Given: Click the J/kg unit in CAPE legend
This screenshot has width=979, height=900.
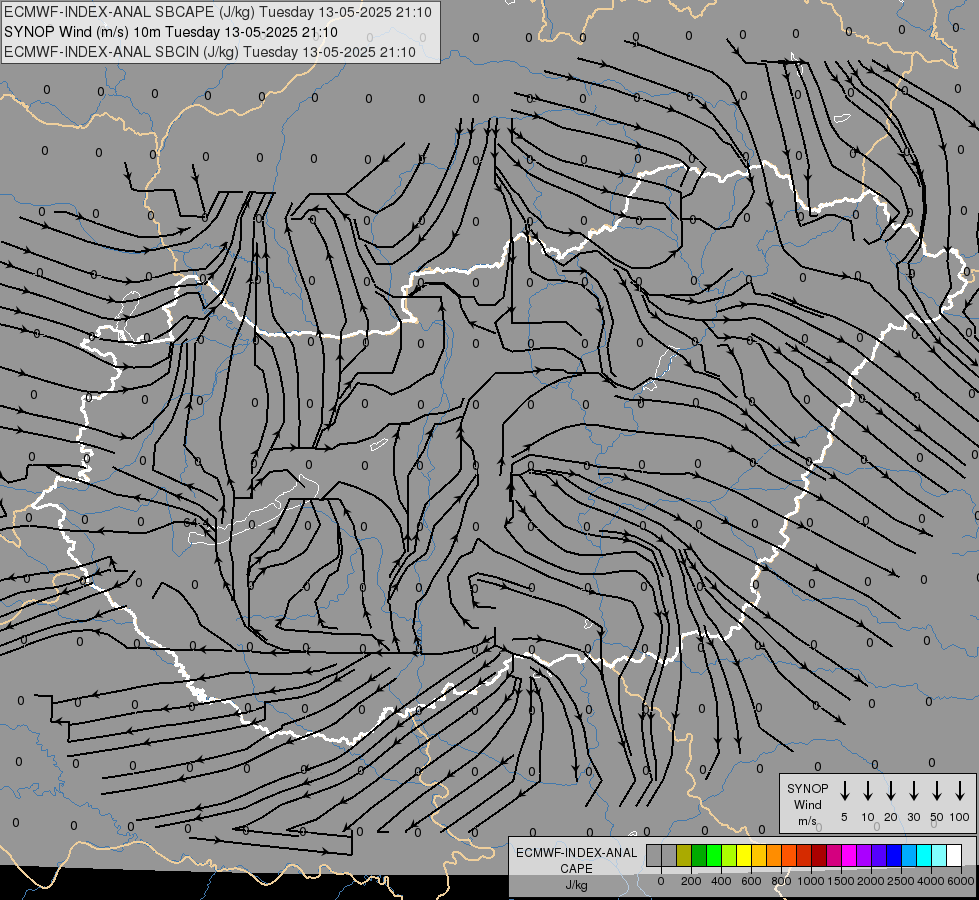Looking at the screenshot, I should (x=576, y=885).
